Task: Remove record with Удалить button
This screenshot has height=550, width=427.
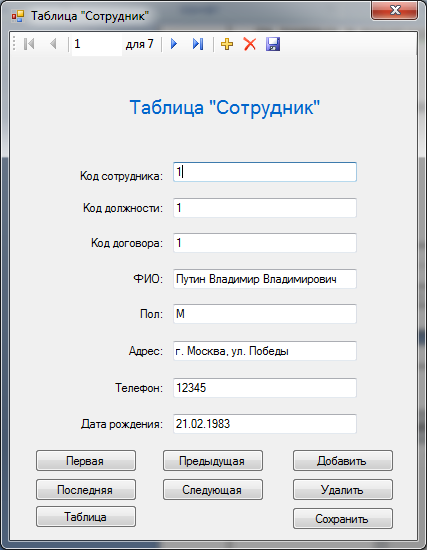Action: (x=343, y=490)
